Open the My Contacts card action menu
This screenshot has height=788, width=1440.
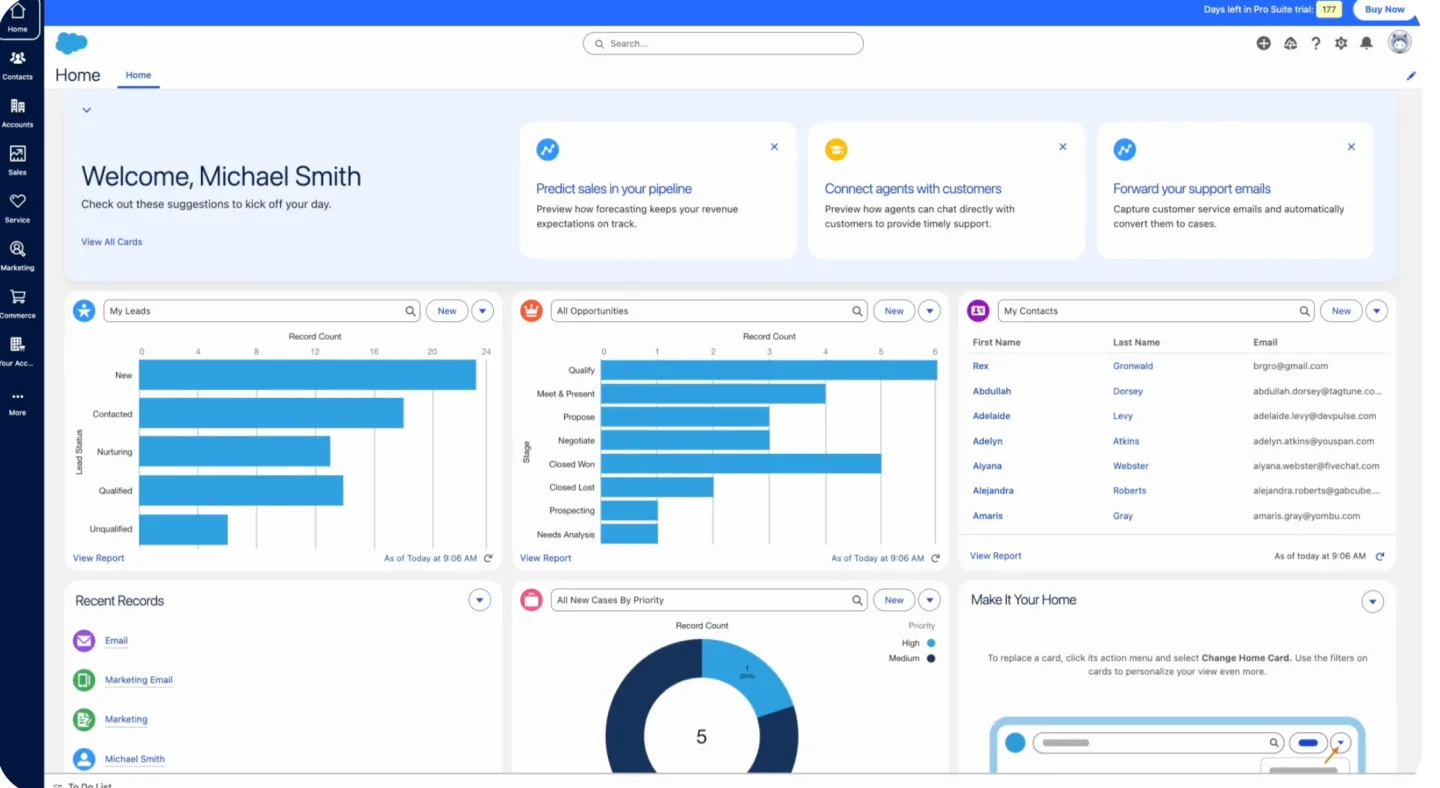tap(1377, 311)
